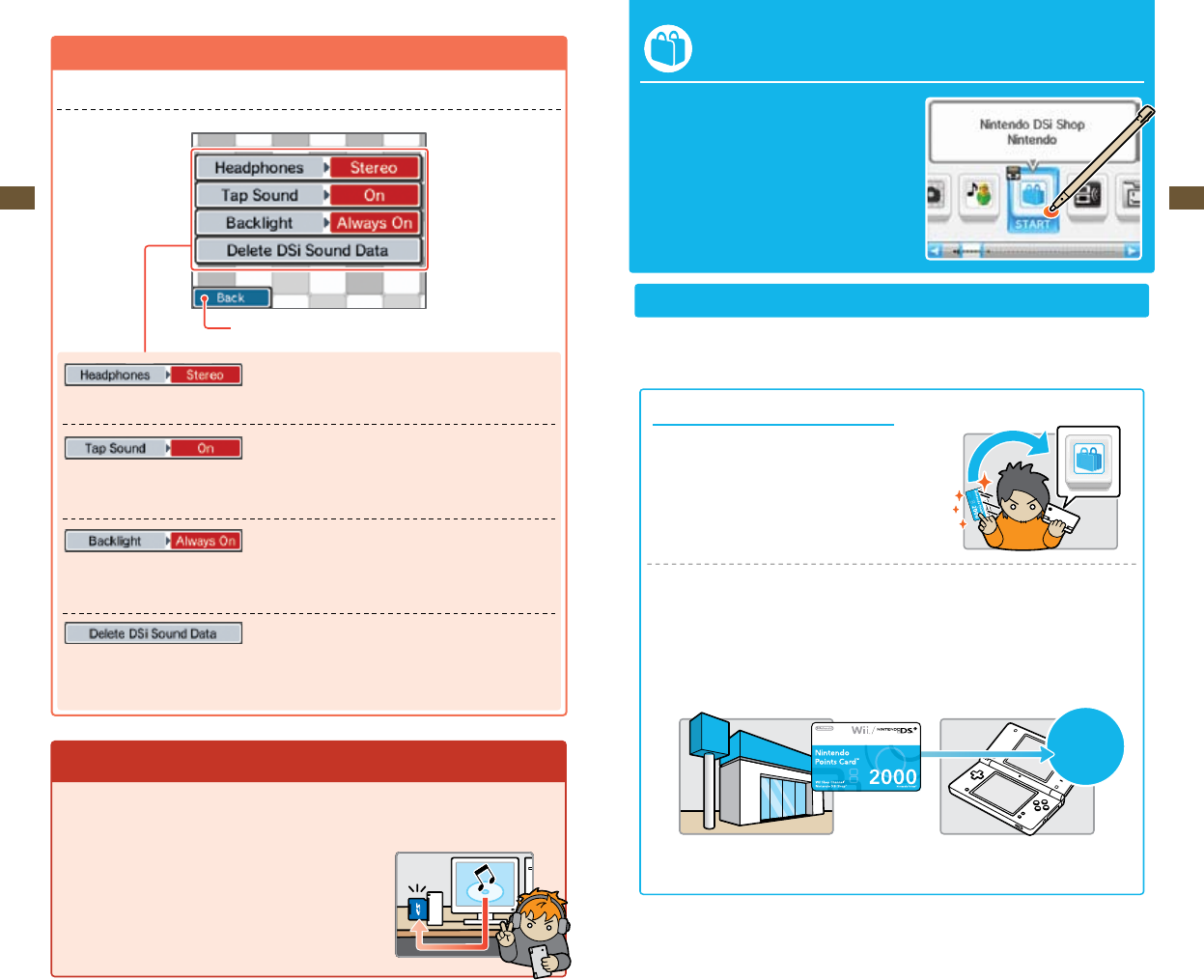
Task: Toggle the Stereo value in the settings screen
Action: click(x=375, y=168)
